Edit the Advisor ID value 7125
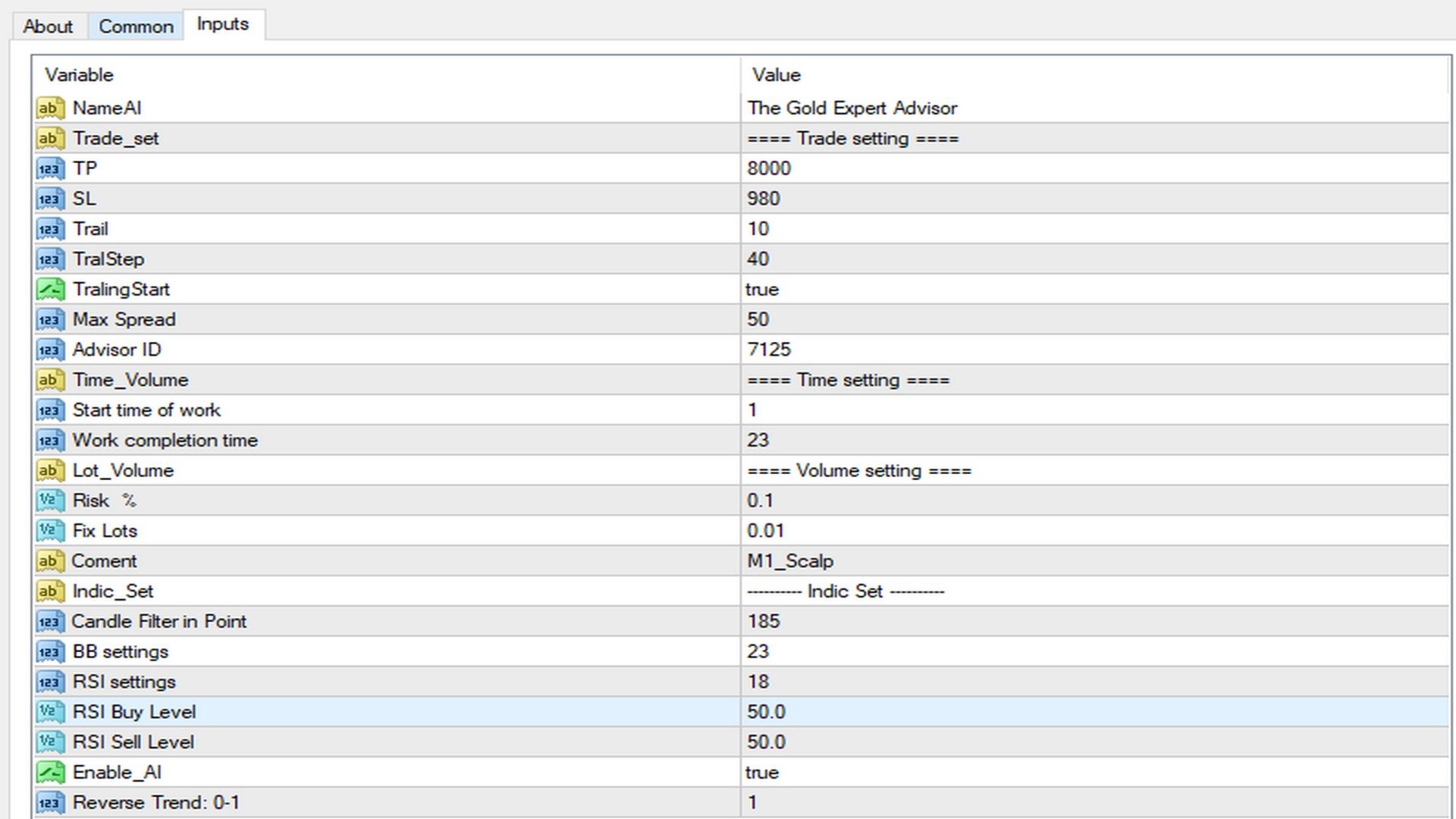The height and width of the screenshot is (819, 1456). [768, 350]
